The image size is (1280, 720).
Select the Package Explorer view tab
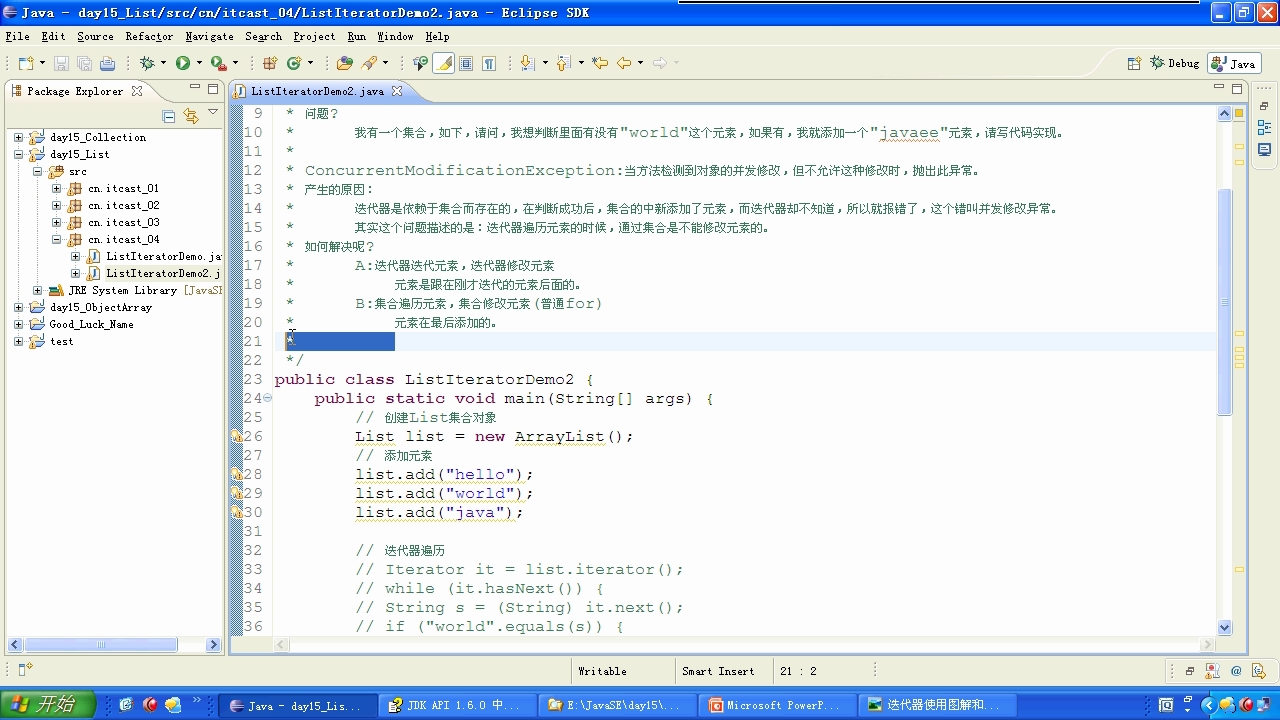75,91
